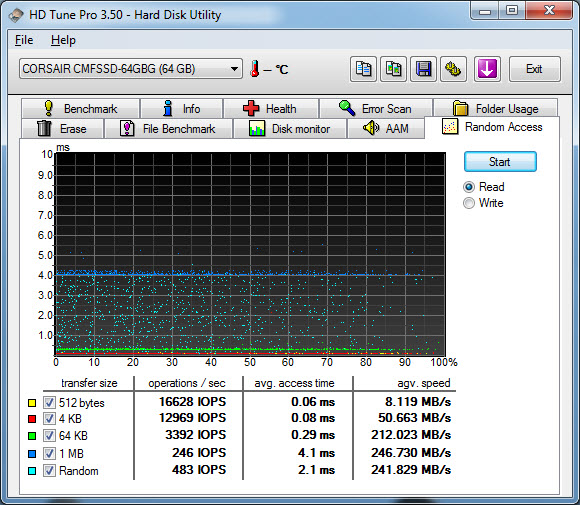Click the copy screenshot to clipboard icon
This screenshot has height=505, width=580.
click(393, 69)
